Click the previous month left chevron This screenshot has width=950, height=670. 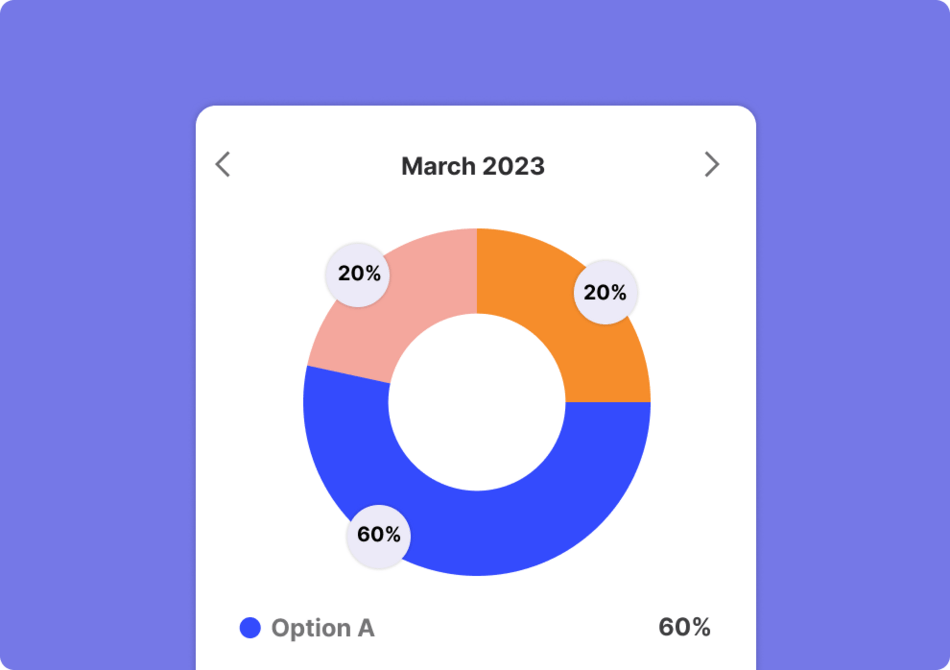coord(223,165)
